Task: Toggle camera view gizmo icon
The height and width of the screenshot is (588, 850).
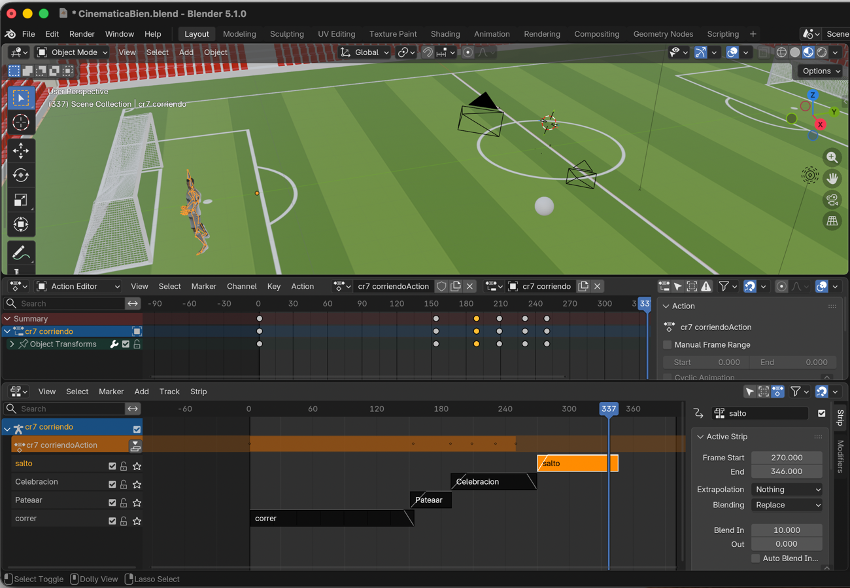Action: pyautogui.click(x=832, y=200)
